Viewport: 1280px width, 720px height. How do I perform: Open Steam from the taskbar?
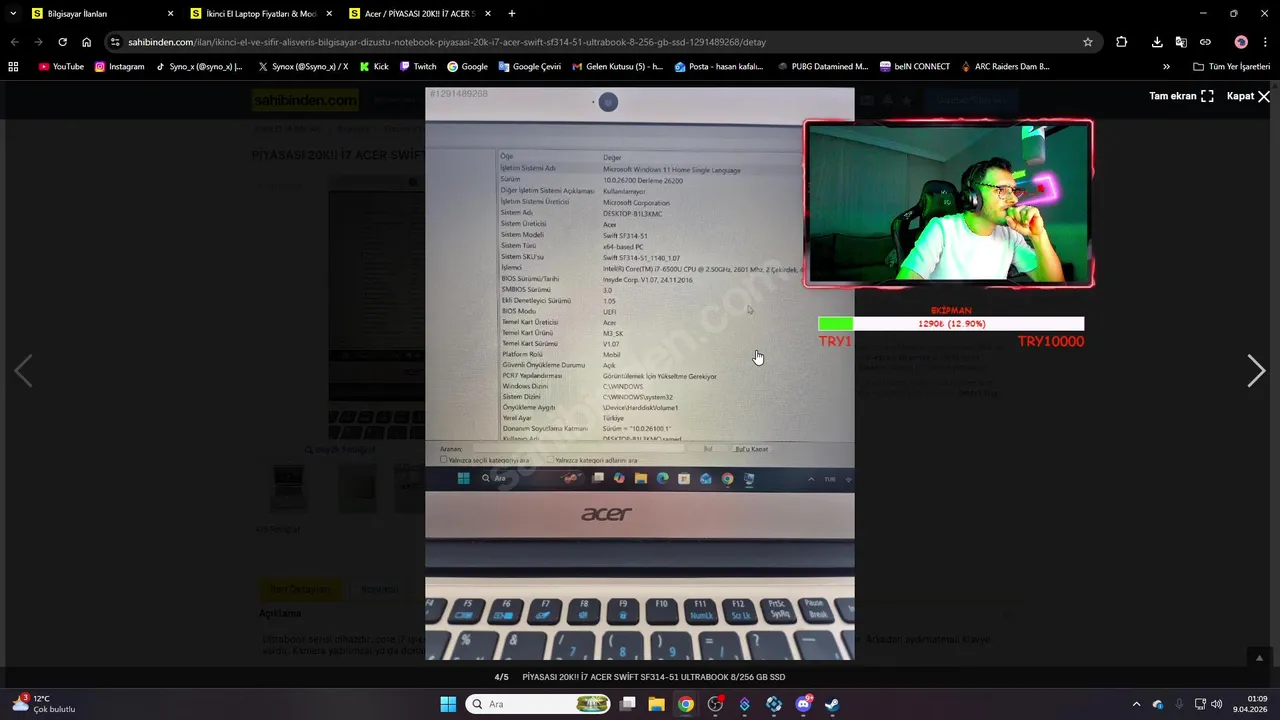(x=832, y=704)
